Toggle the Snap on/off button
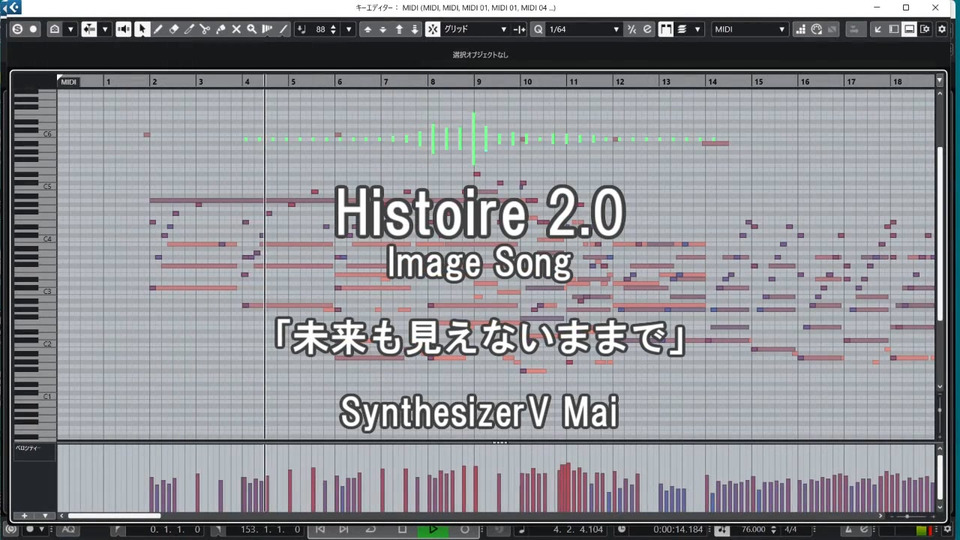 433,29
